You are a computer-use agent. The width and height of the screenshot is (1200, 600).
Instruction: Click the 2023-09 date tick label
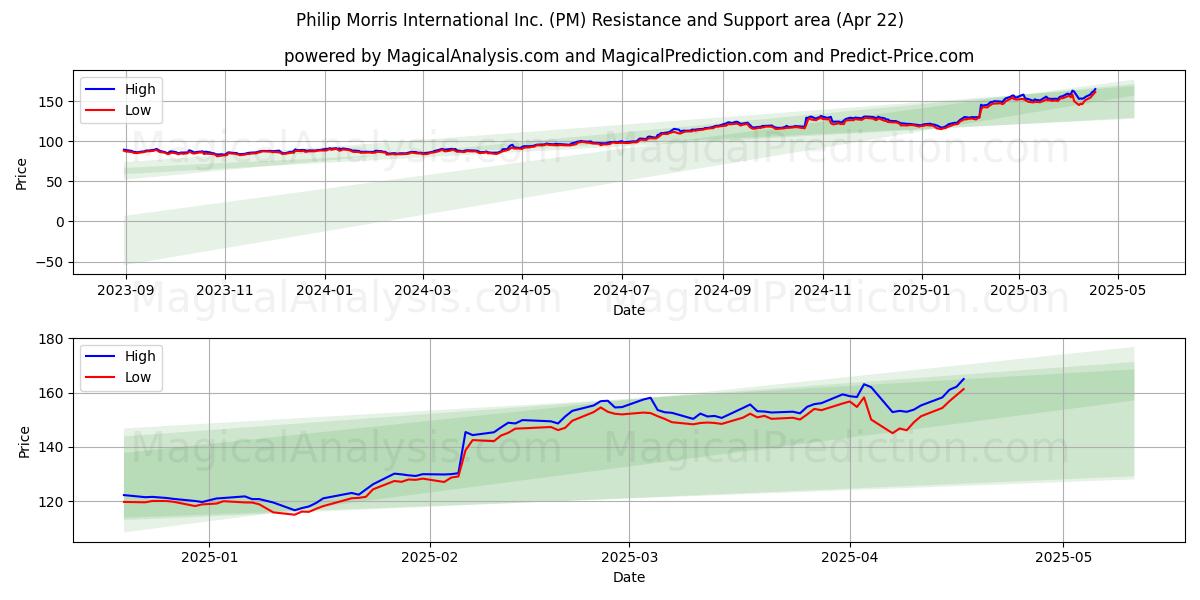click(125, 291)
